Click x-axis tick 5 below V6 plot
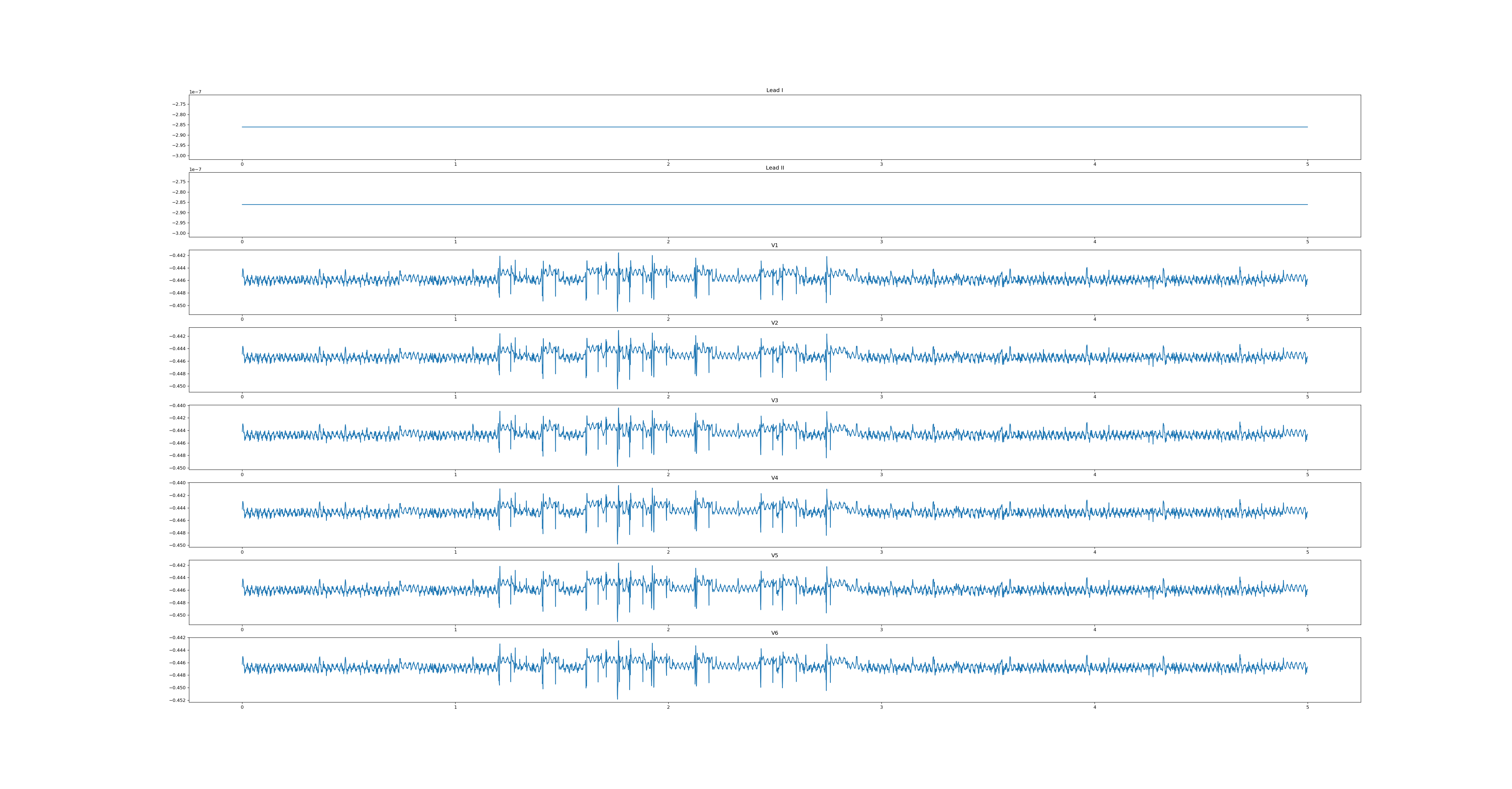This screenshot has width=1512, height=789. (x=1307, y=707)
